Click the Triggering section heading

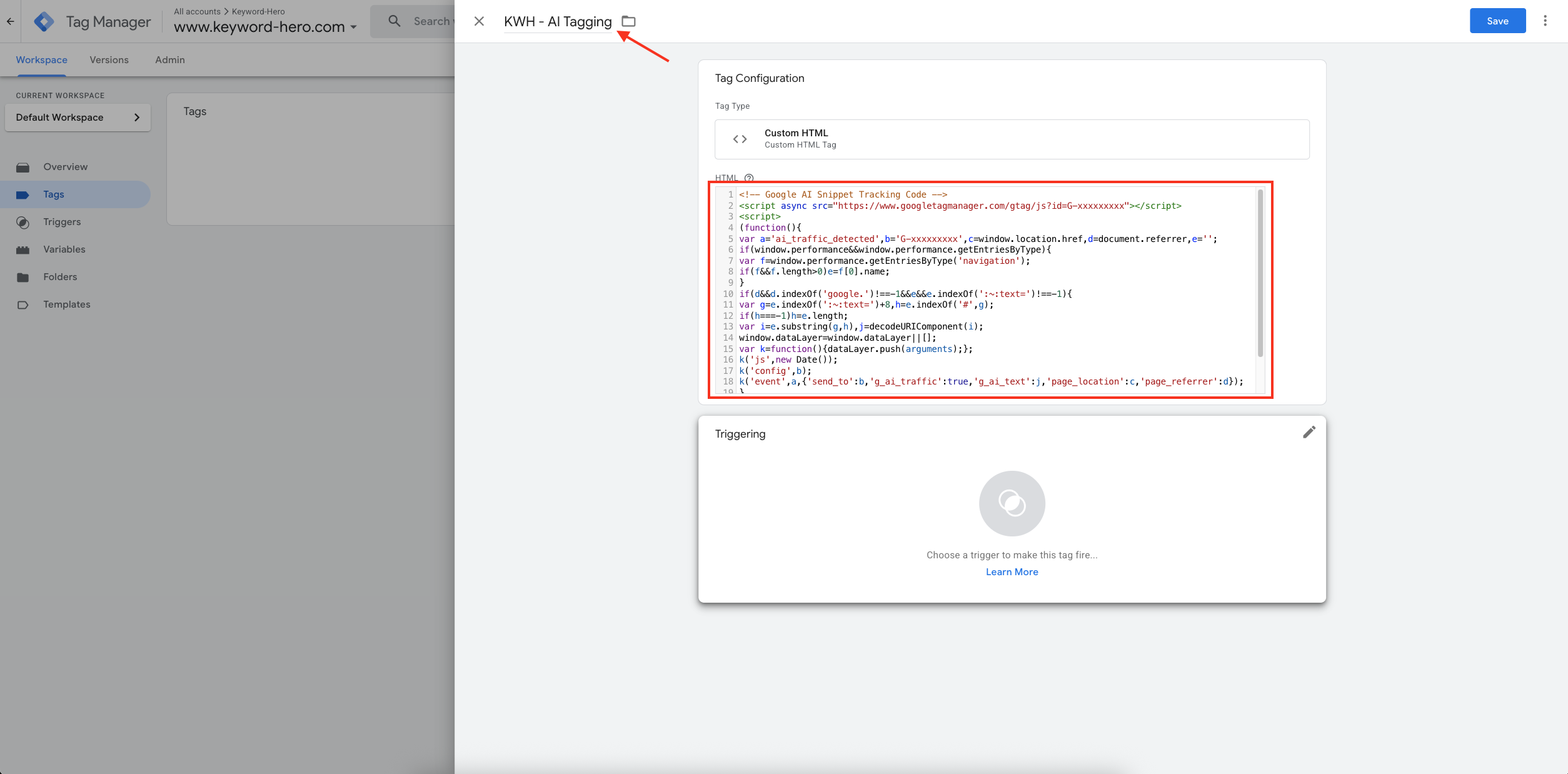click(740, 434)
